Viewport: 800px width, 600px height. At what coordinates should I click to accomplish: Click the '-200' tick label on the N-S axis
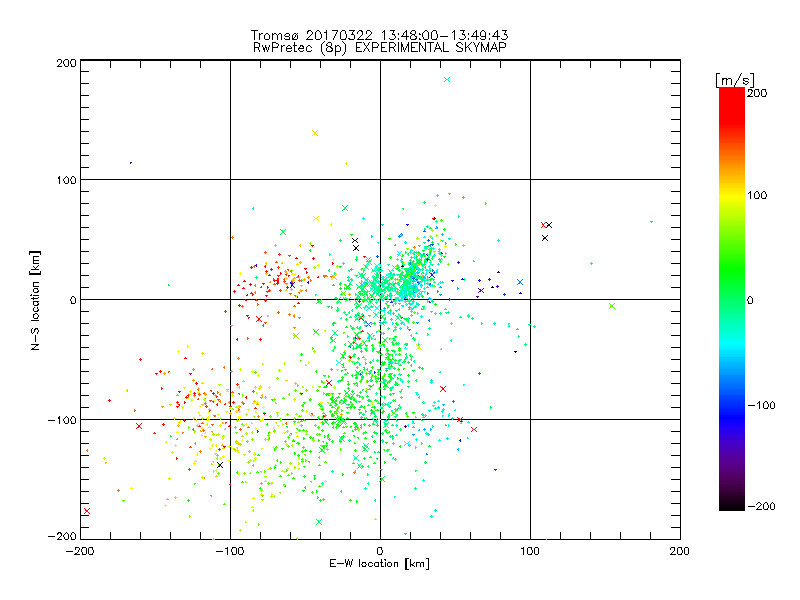[62, 536]
